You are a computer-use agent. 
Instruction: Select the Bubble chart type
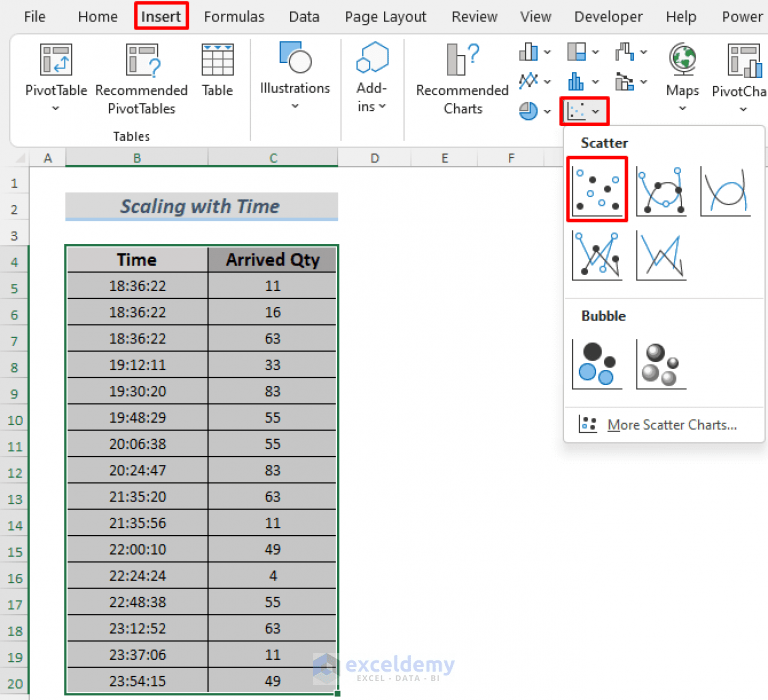[597, 364]
